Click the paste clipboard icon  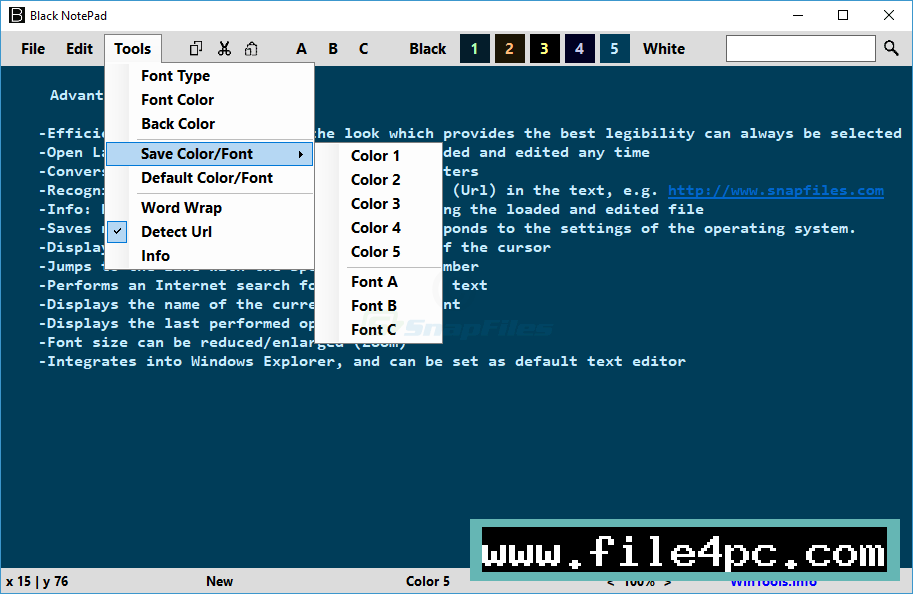point(251,48)
